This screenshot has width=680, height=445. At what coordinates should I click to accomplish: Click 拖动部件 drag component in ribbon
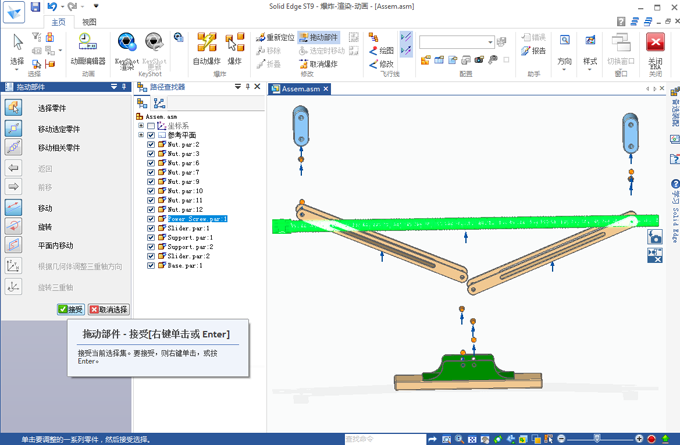click(318, 38)
